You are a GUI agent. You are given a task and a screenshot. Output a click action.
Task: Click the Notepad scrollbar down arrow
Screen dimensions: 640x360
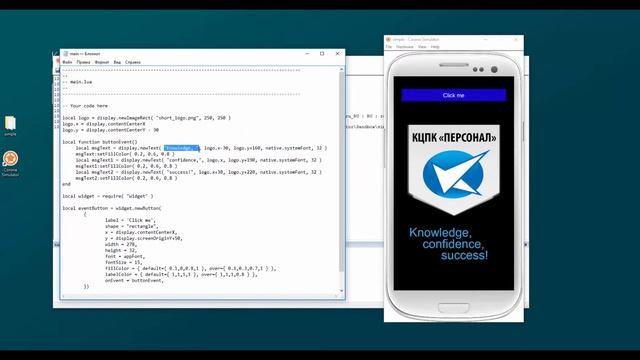[x=342, y=291]
